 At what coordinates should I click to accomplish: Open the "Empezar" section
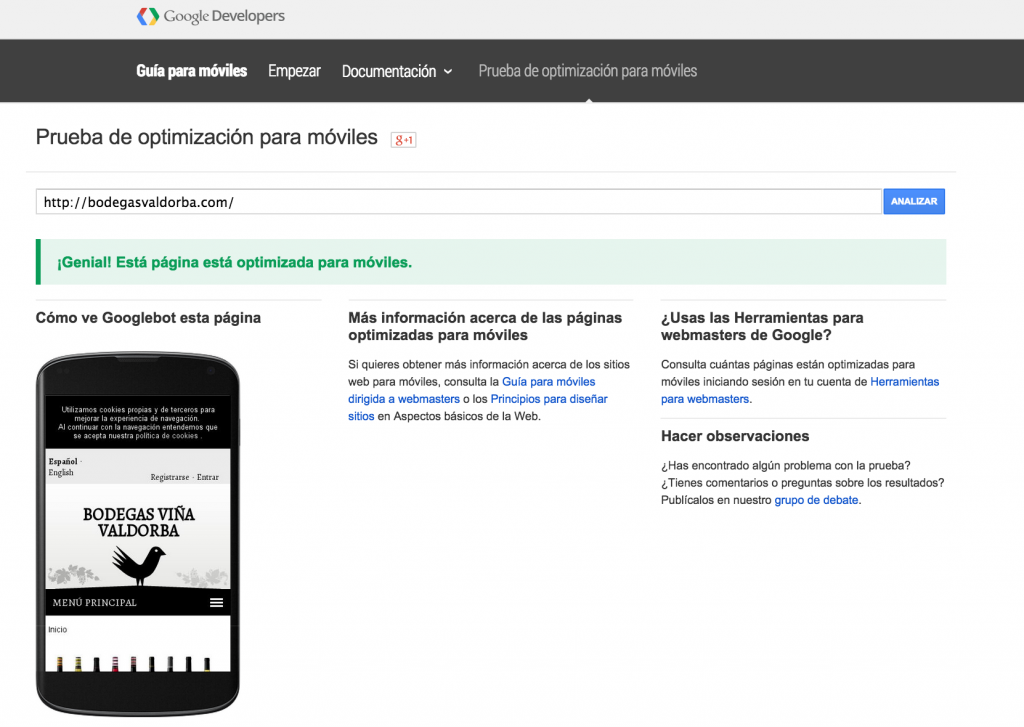point(294,71)
